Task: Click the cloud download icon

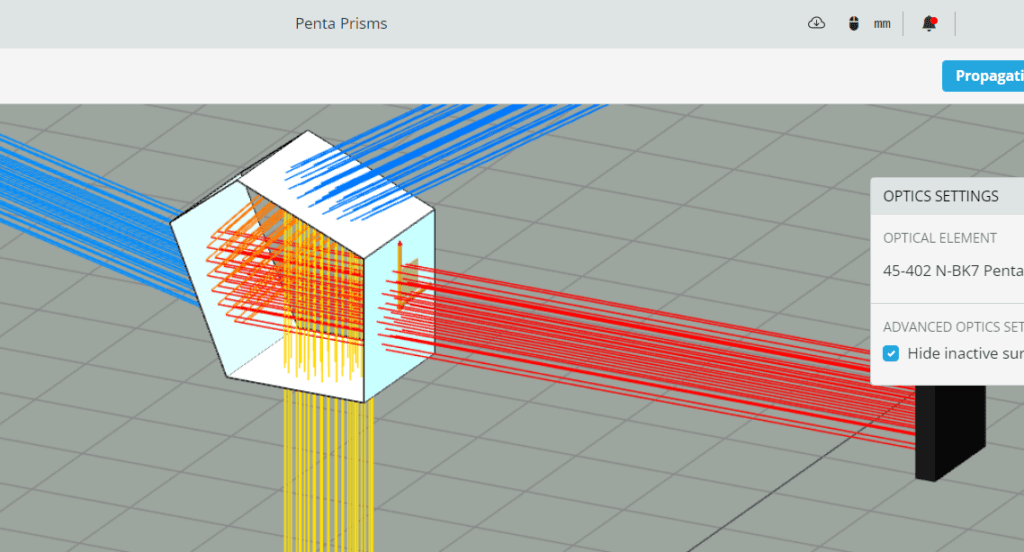Action: (816, 24)
